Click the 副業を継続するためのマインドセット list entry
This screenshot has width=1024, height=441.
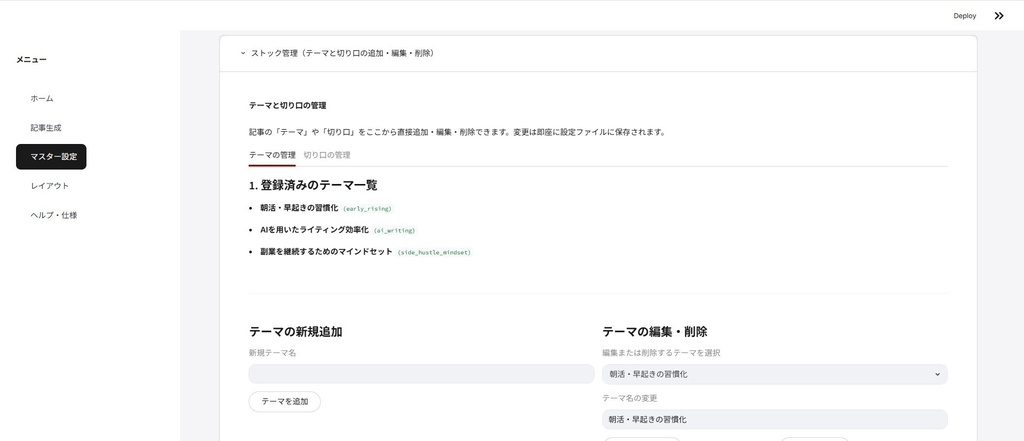click(327, 252)
